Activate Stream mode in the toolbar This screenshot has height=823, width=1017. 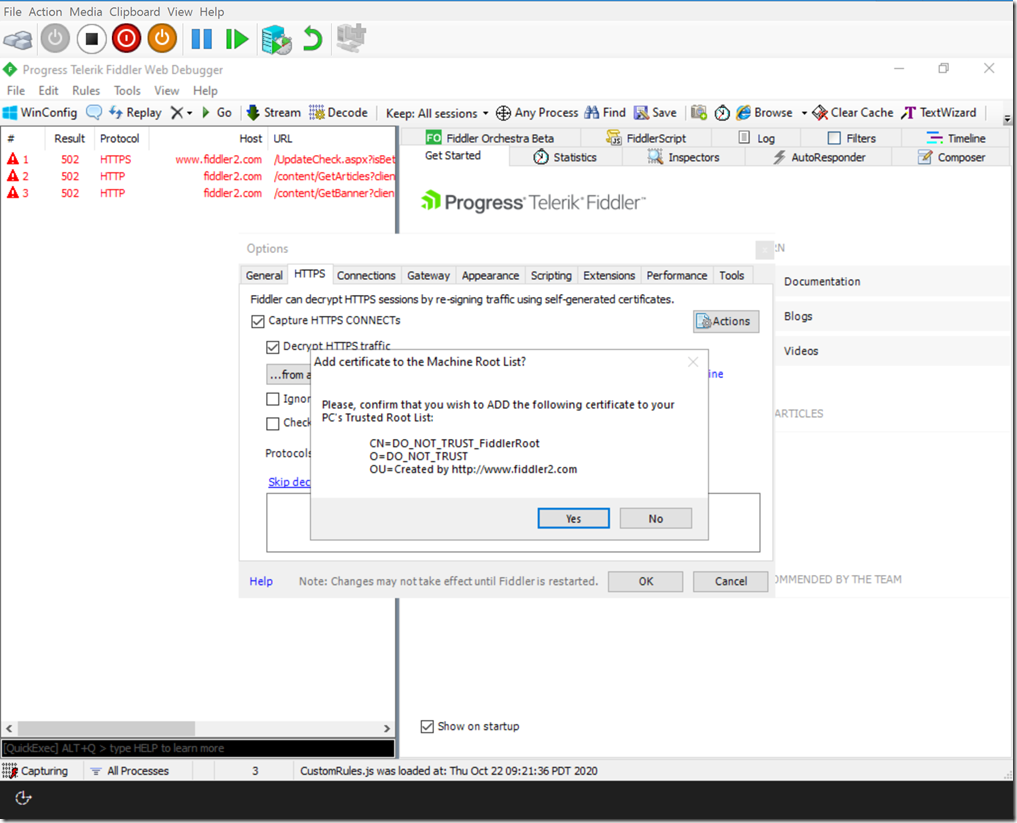coord(272,112)
